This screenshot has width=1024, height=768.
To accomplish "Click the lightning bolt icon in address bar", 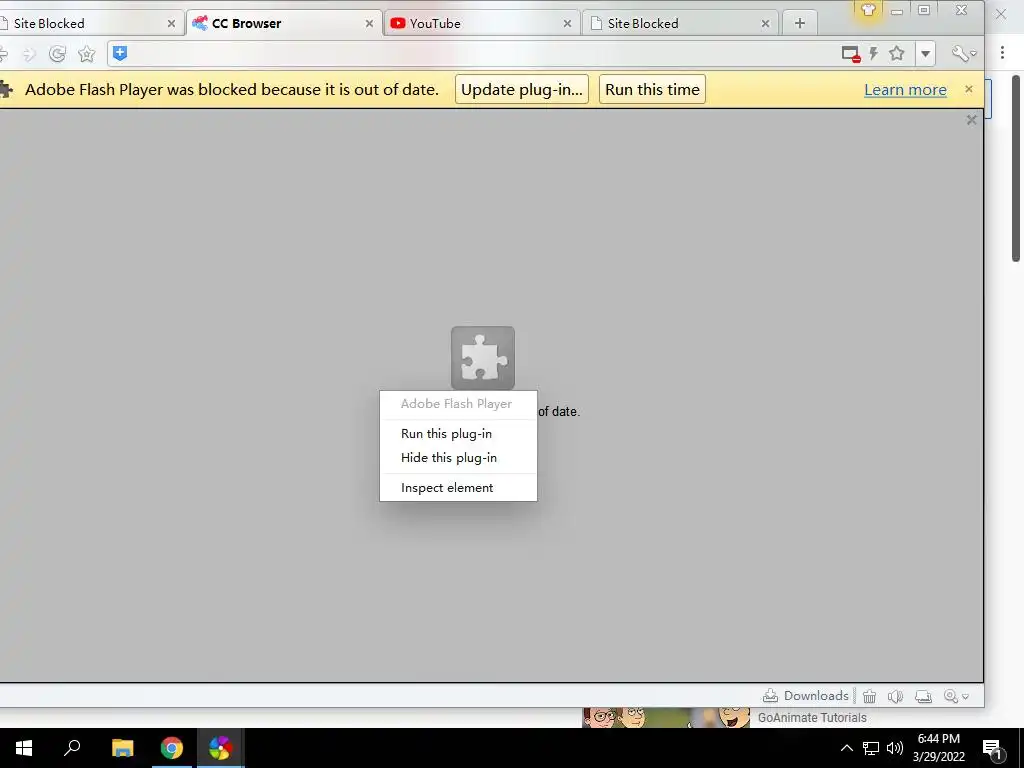I will coord(873,54).
